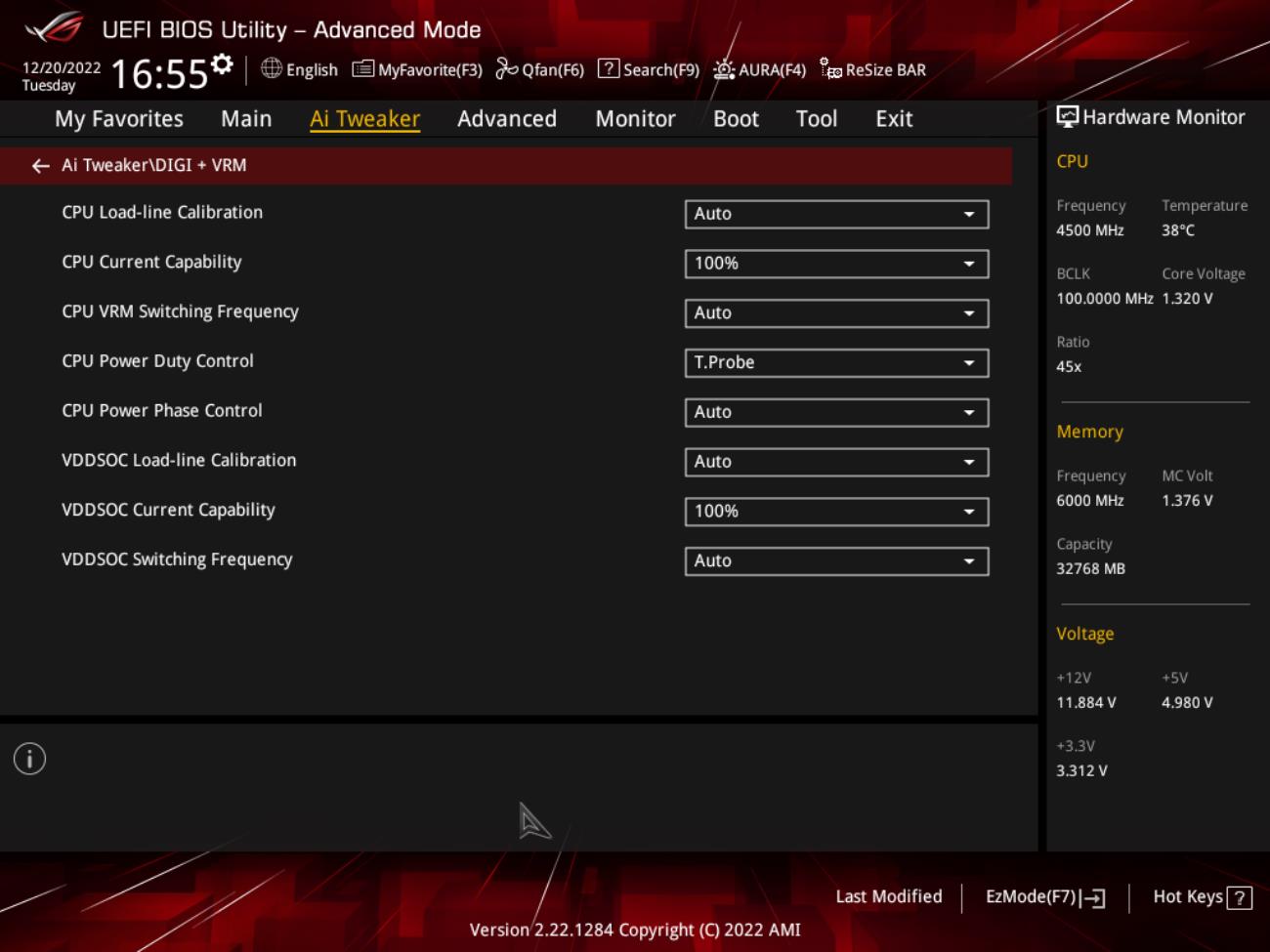Open CPU Load-line Calibration dropdown
The height and width of the screenshot is (952, 1270).
836,214
